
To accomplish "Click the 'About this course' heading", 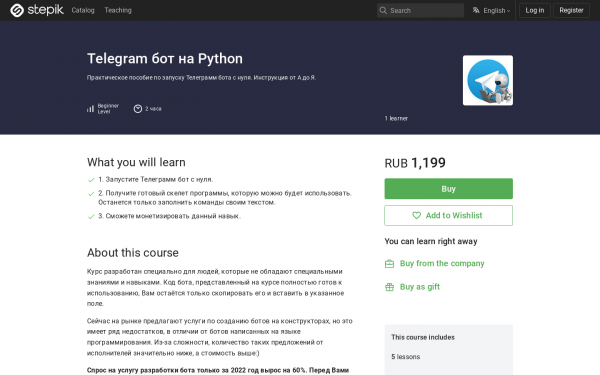I will click(133, 253).
